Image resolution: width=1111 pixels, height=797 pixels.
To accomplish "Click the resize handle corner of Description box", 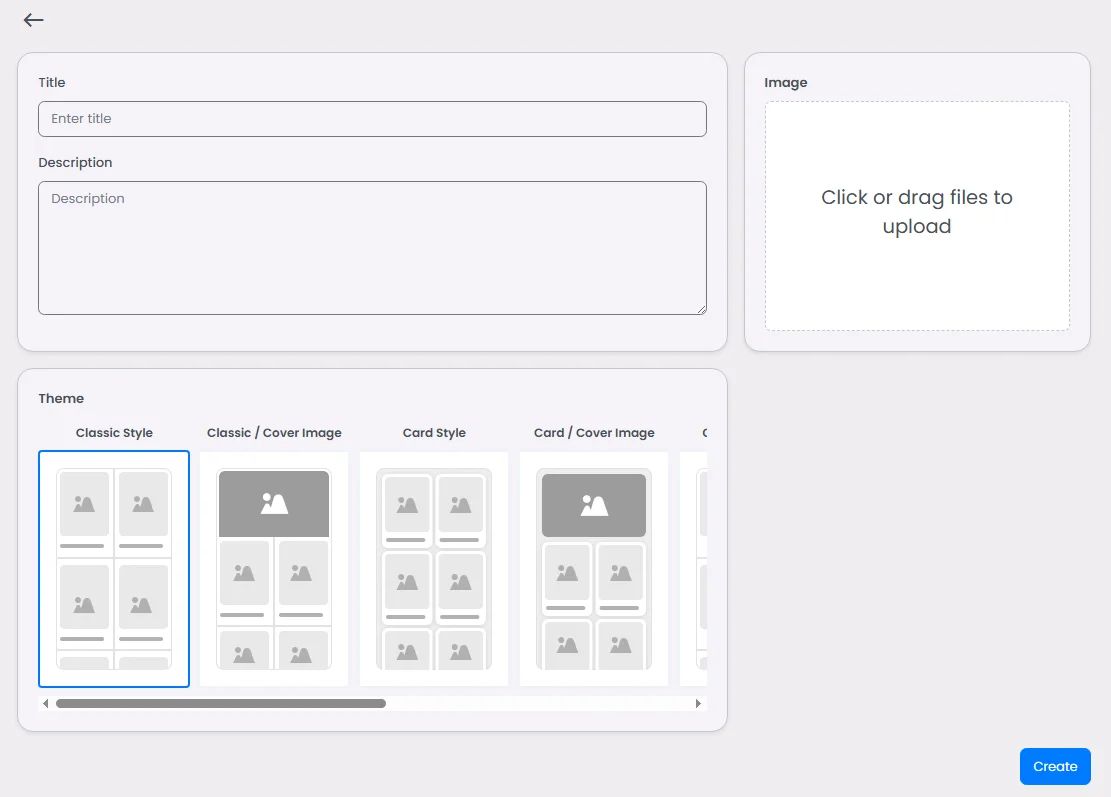I will click(701, 310).
